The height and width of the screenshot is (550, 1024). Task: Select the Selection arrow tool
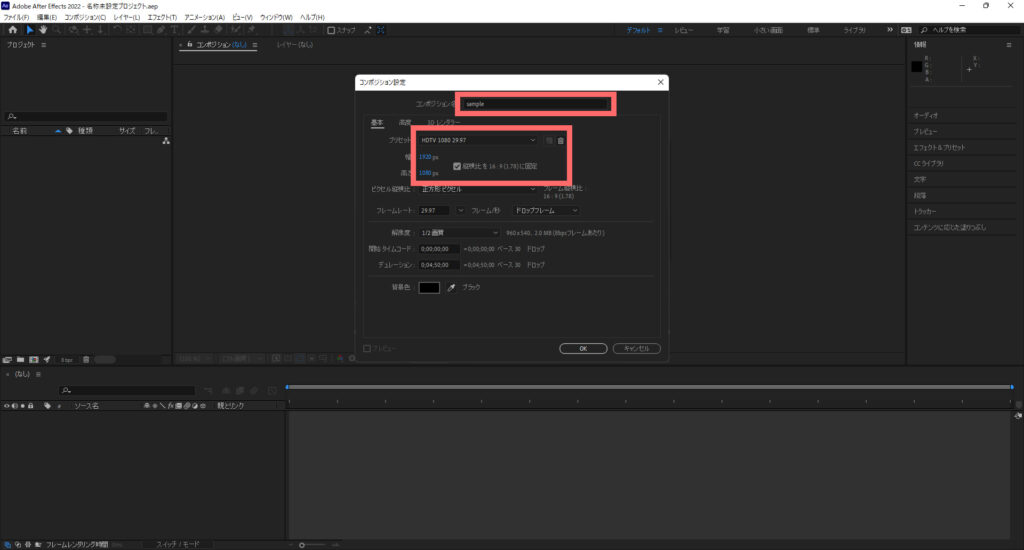[29, 30]
